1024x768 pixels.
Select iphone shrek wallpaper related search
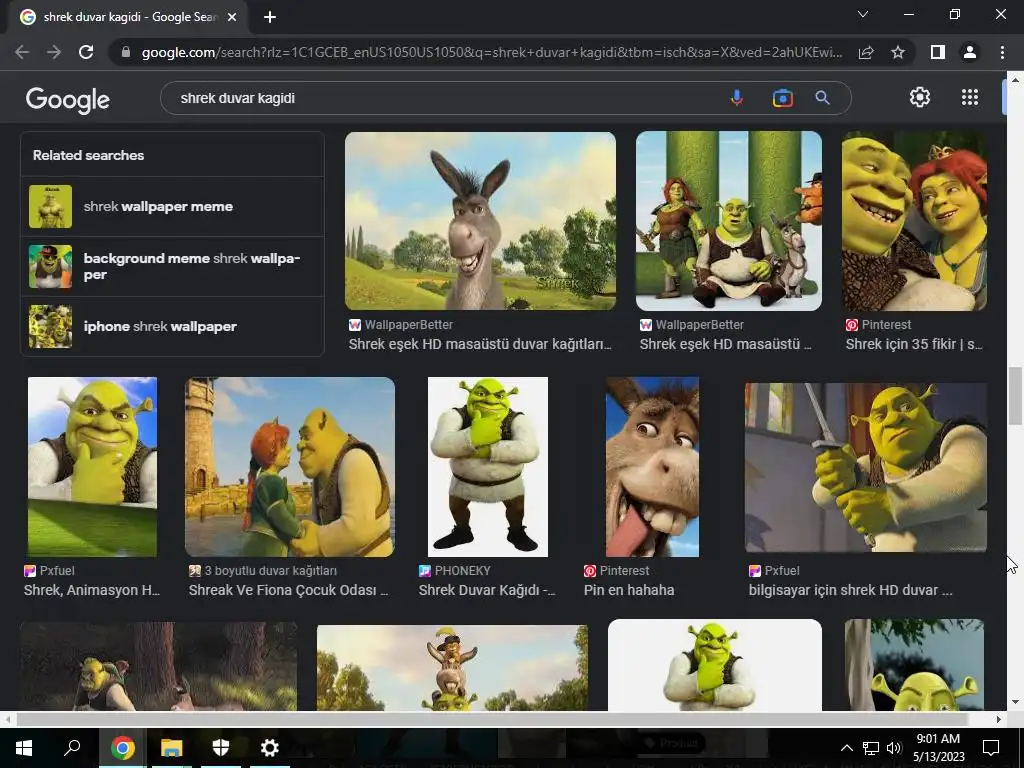pos(172,327)
